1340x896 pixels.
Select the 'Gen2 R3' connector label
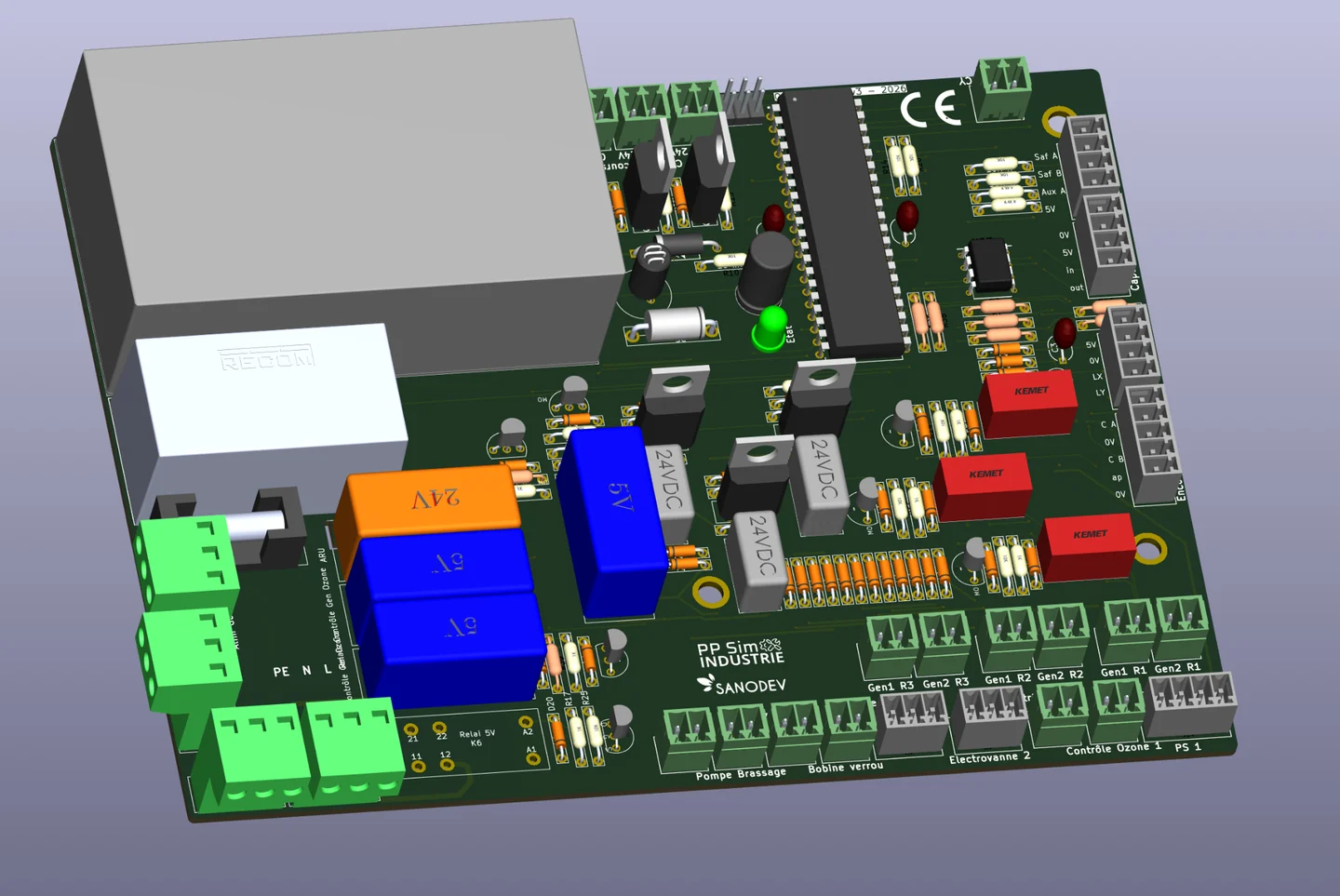tap(945, 683)
